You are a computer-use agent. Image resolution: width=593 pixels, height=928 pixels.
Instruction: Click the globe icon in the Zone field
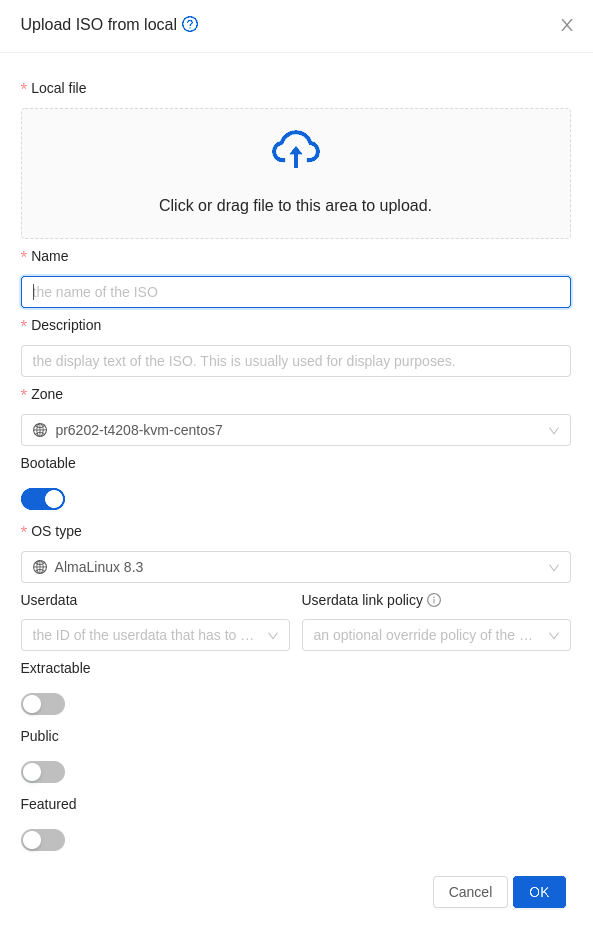(x=41, y=430)
